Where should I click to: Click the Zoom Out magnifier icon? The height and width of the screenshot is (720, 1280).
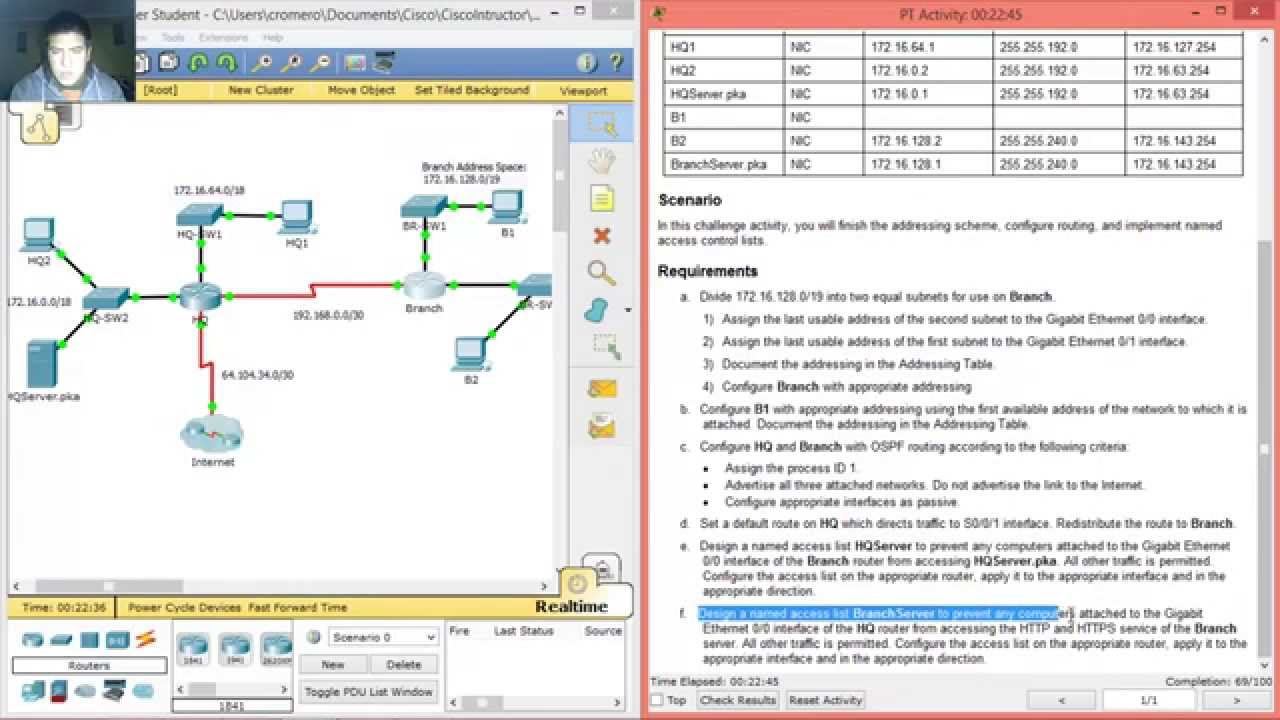pyautogui.click(x=321, y=63)
